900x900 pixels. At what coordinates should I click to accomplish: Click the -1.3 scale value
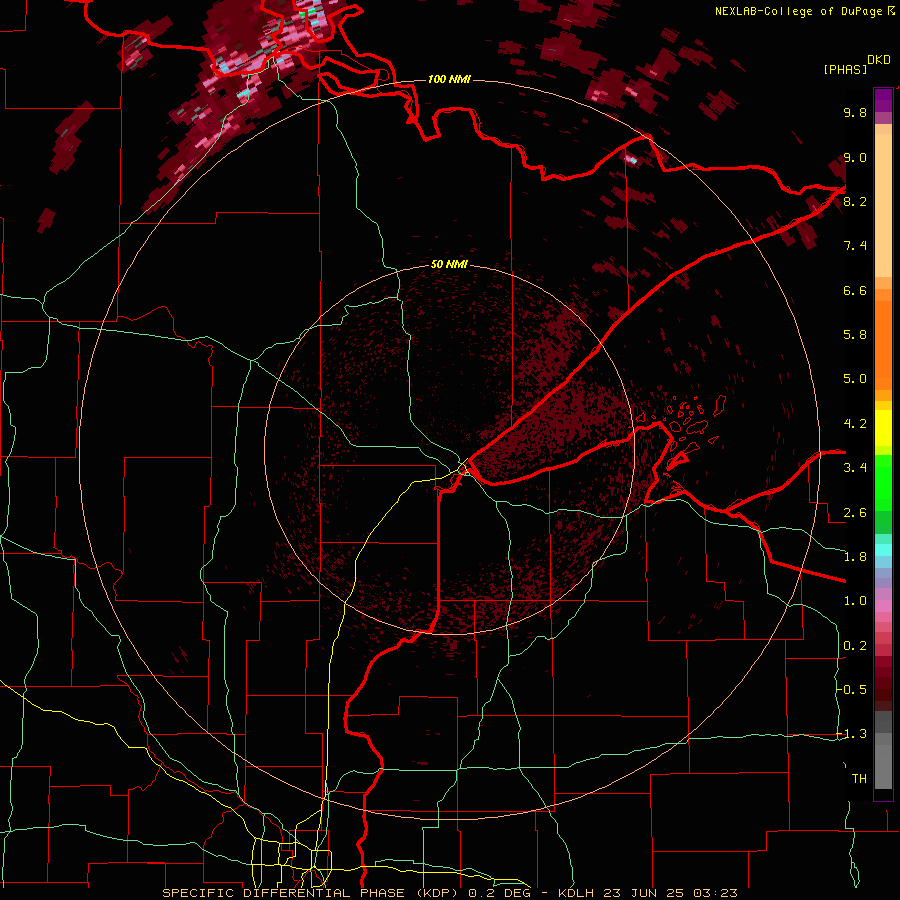click(x=852, y=734)
